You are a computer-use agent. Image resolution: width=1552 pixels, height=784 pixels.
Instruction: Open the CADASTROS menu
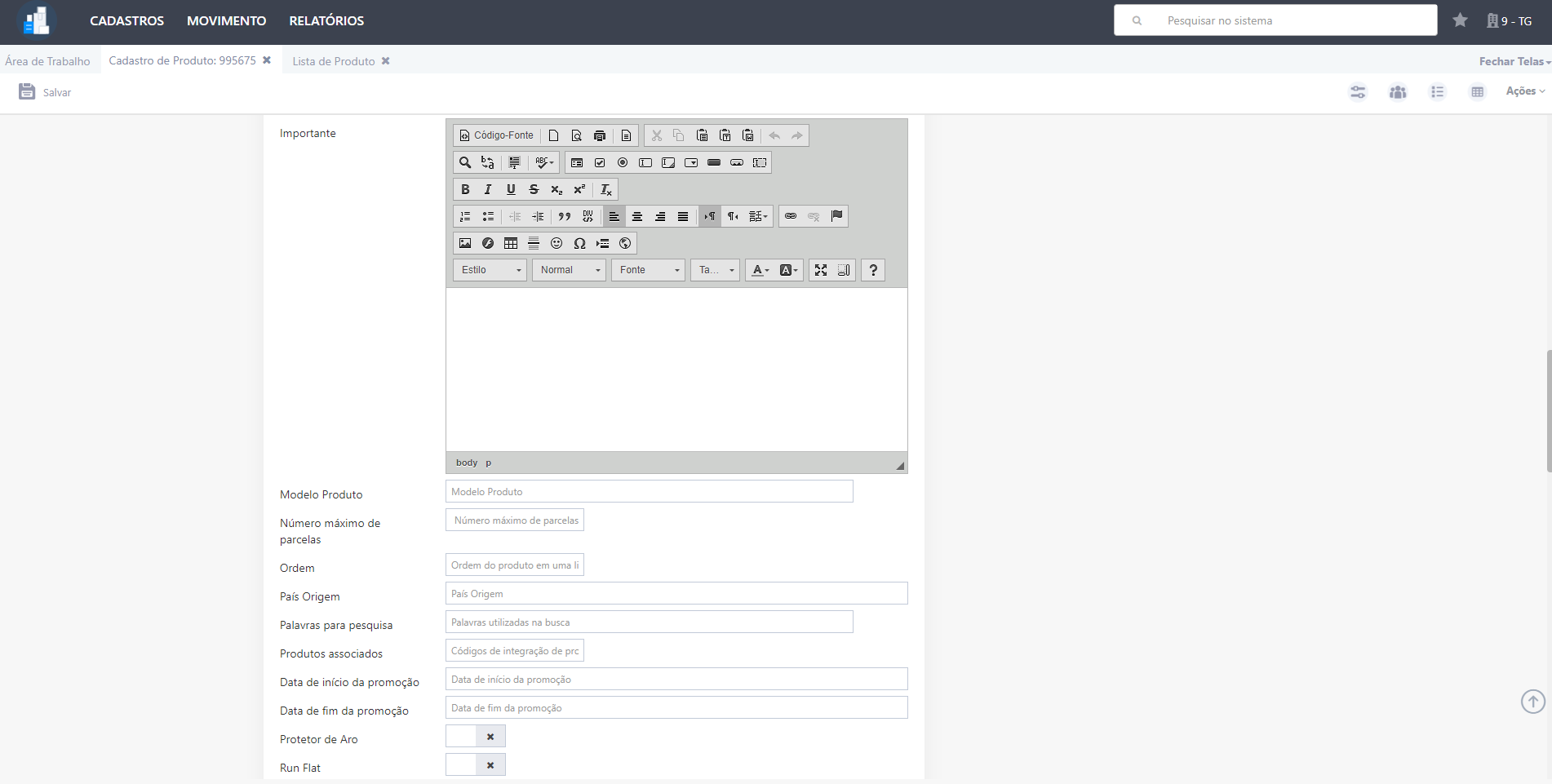click(x=126, y=21)
